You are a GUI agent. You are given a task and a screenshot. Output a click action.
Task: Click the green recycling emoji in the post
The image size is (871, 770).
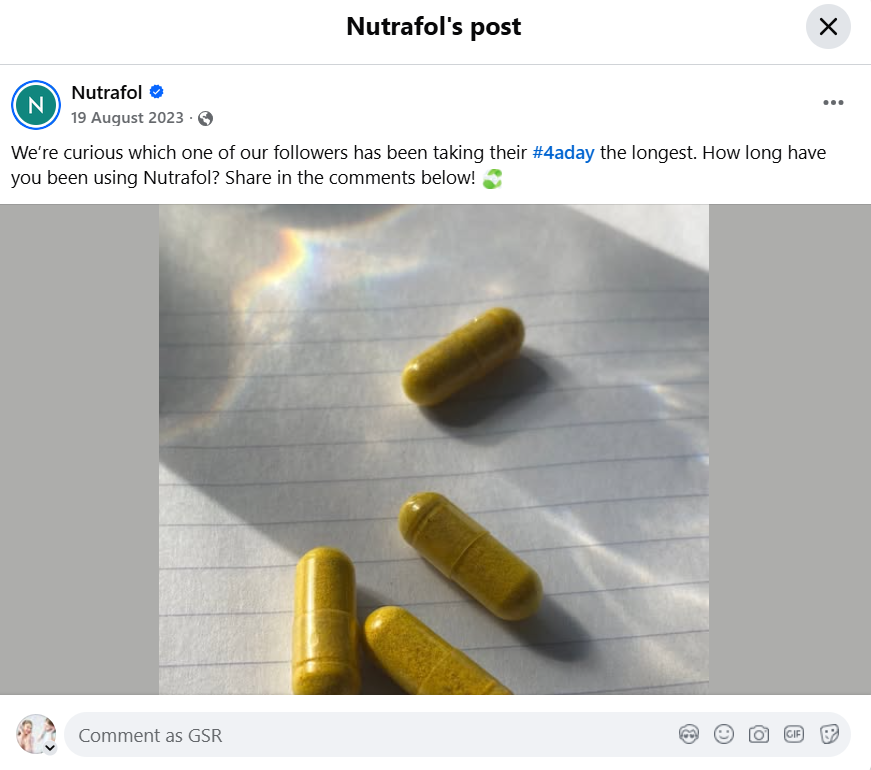click(x=492, y=180)
